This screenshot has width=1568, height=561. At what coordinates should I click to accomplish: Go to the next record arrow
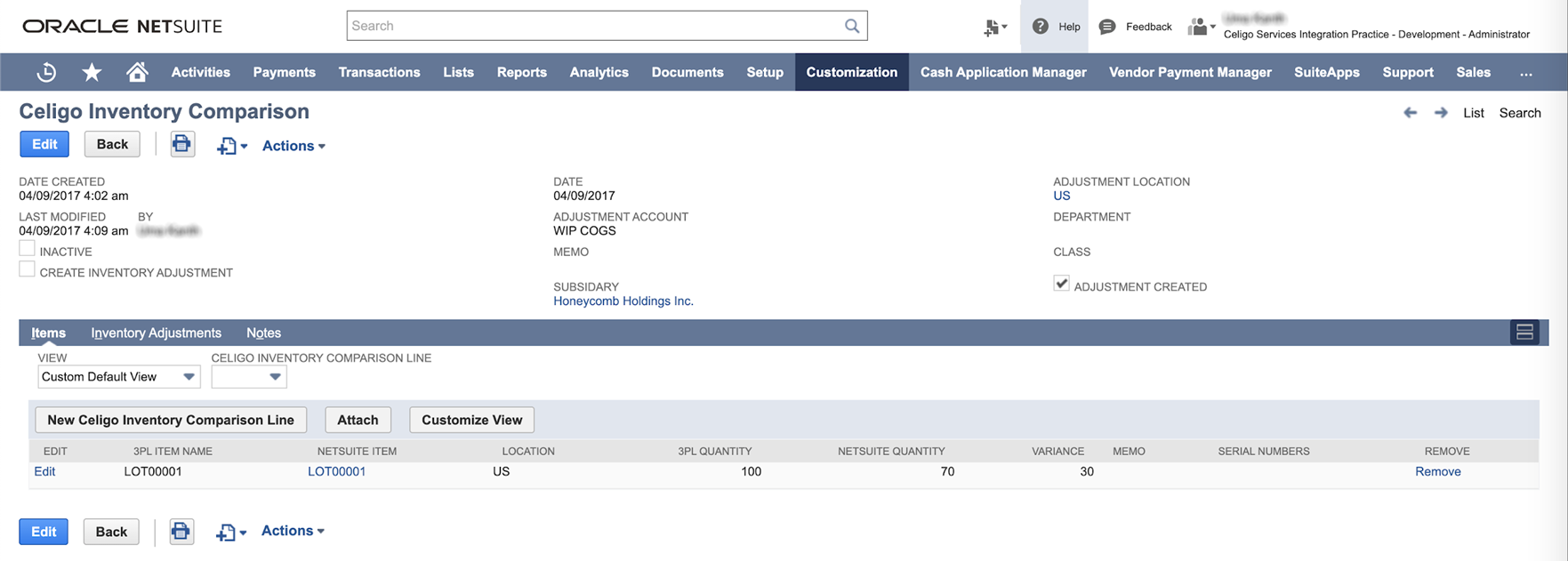tap(1441, 113)
